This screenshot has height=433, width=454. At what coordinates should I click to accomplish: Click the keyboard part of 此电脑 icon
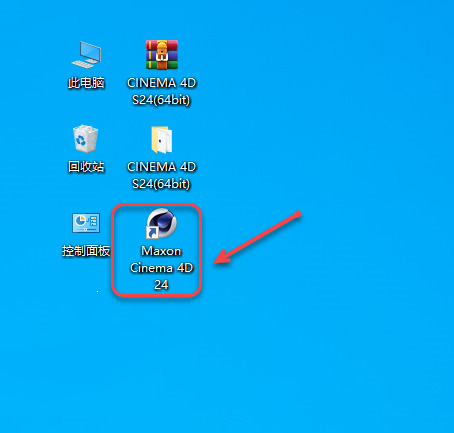82,64
